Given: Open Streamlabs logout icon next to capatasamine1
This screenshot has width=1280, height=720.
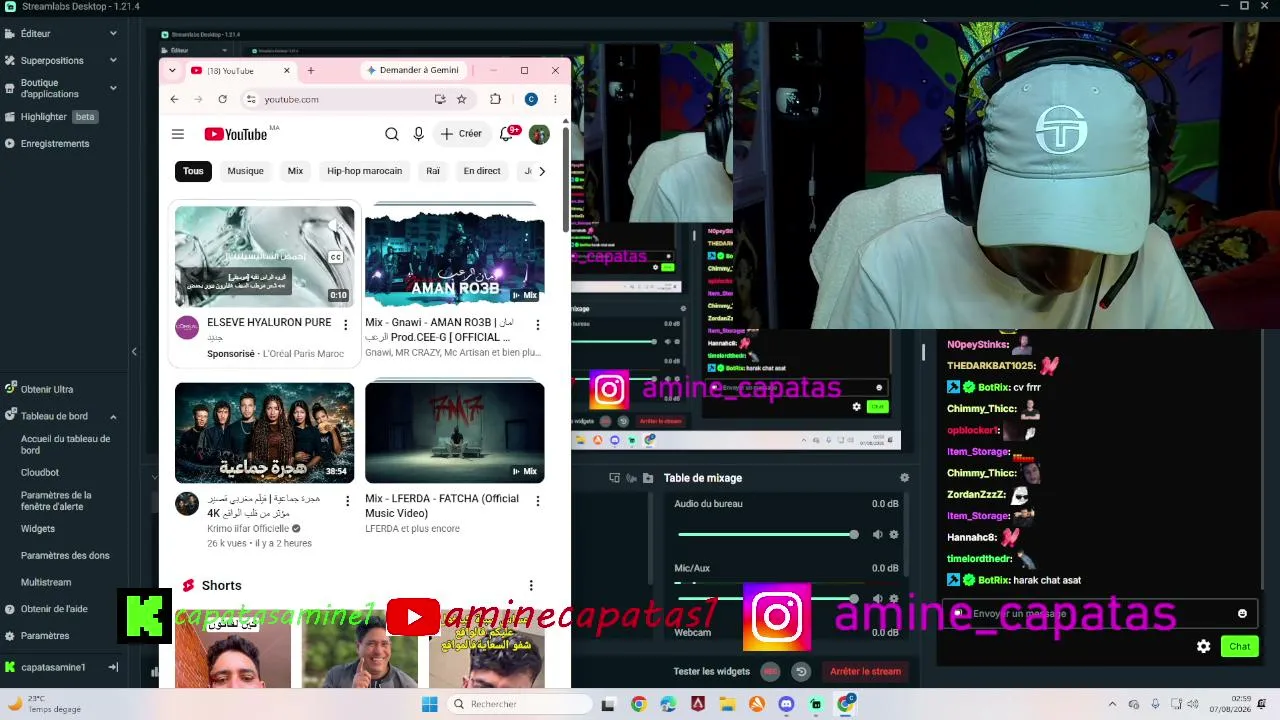Looking at the screenshot, I should pyautogui.click(x=113, y=667).
